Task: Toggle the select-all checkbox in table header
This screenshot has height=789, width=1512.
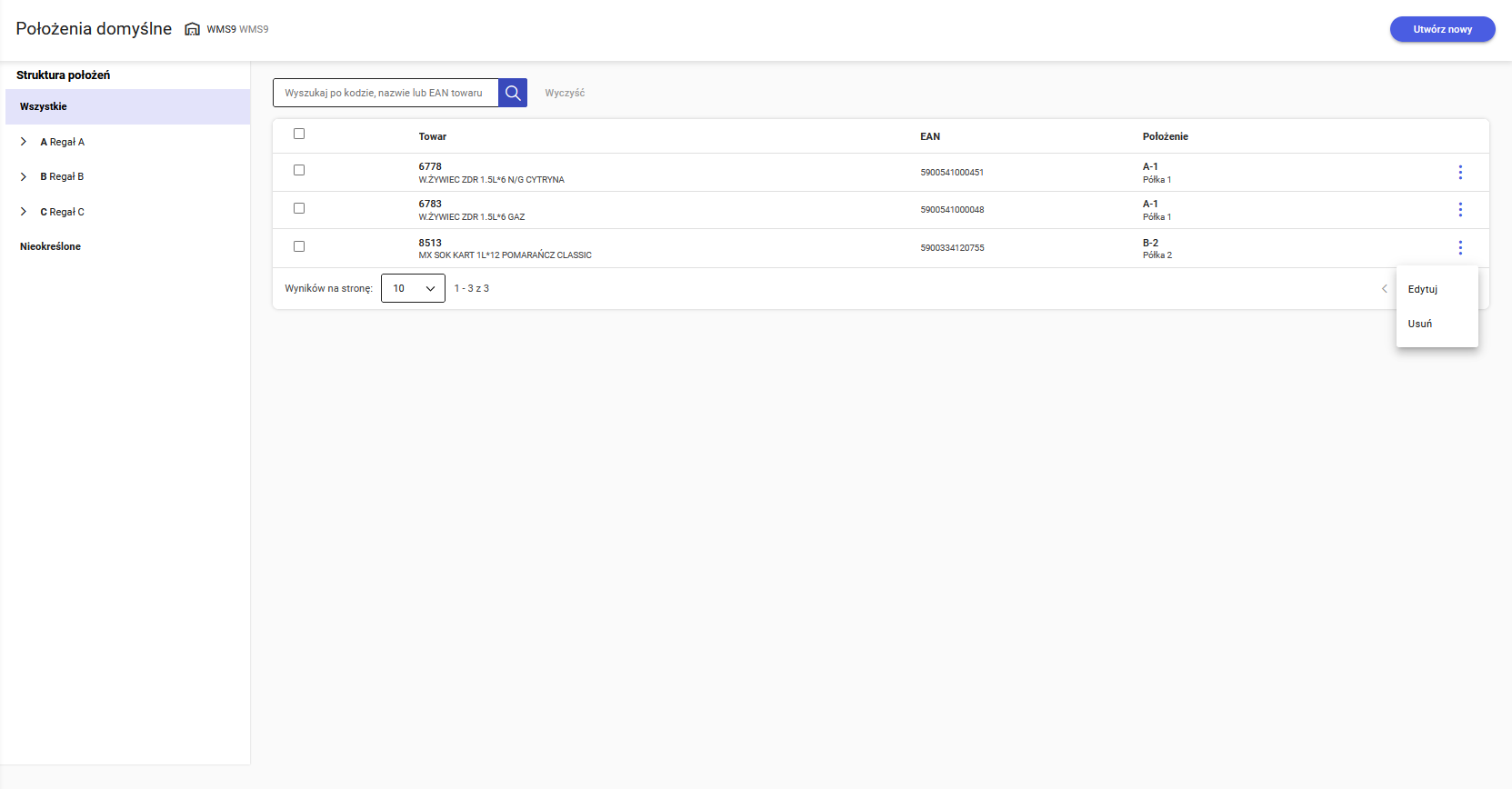Action: (x=299, y=134)
